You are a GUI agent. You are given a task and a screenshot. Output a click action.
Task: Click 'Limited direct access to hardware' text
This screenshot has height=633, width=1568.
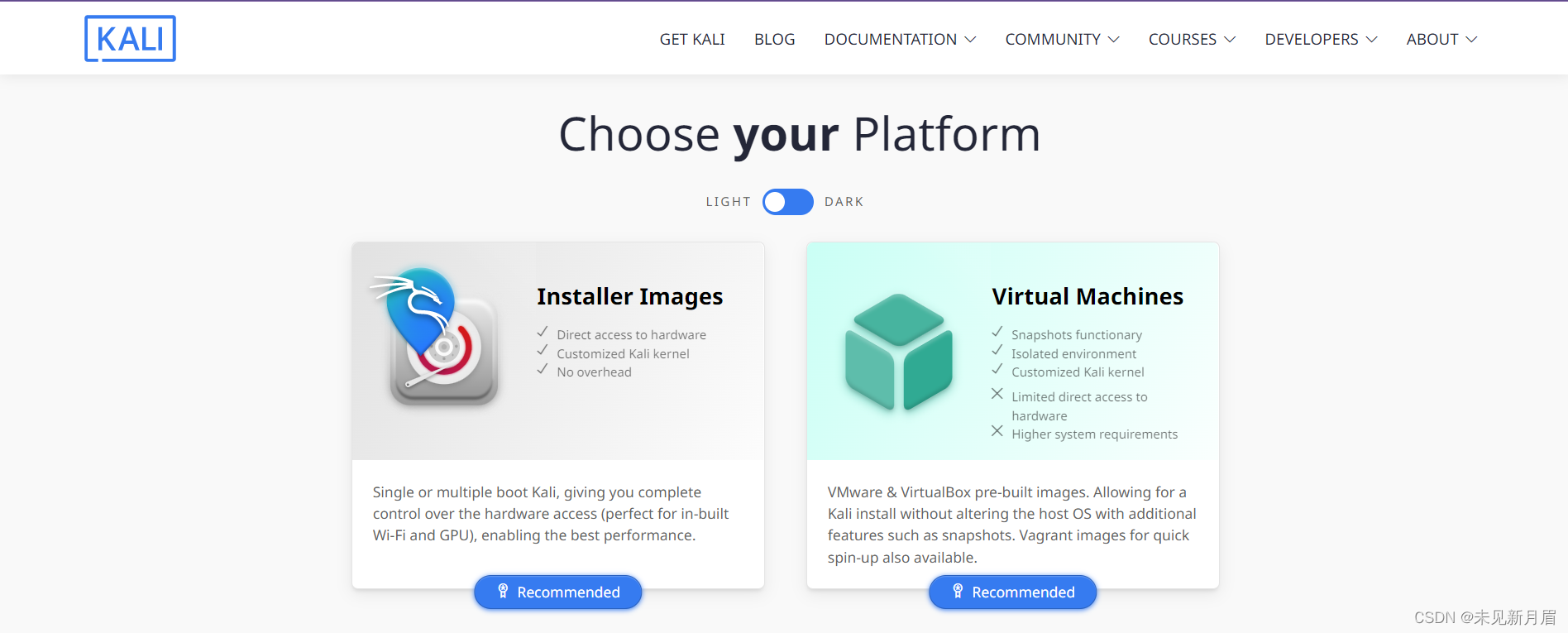click(1079, 406)
